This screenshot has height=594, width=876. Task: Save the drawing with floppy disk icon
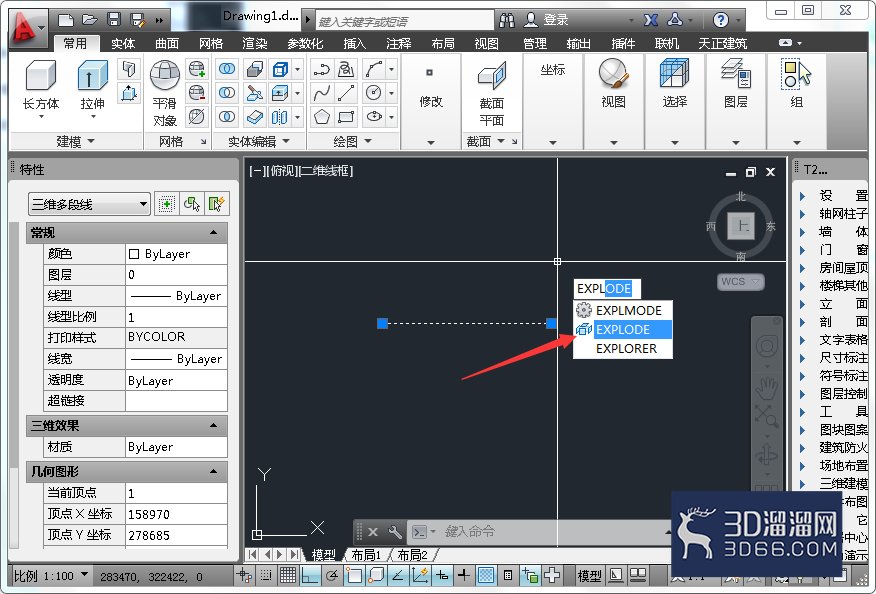114,21
